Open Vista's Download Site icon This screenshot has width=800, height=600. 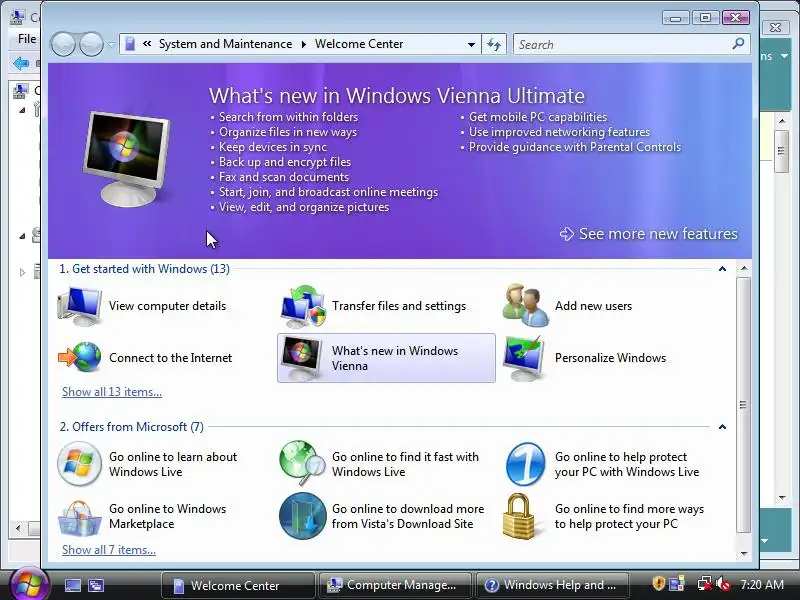tap(303, 516)
